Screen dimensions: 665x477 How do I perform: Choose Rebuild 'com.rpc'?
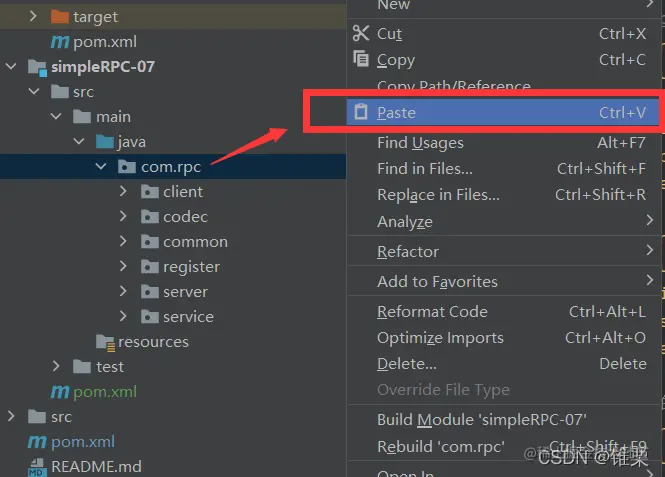(503, 446)
